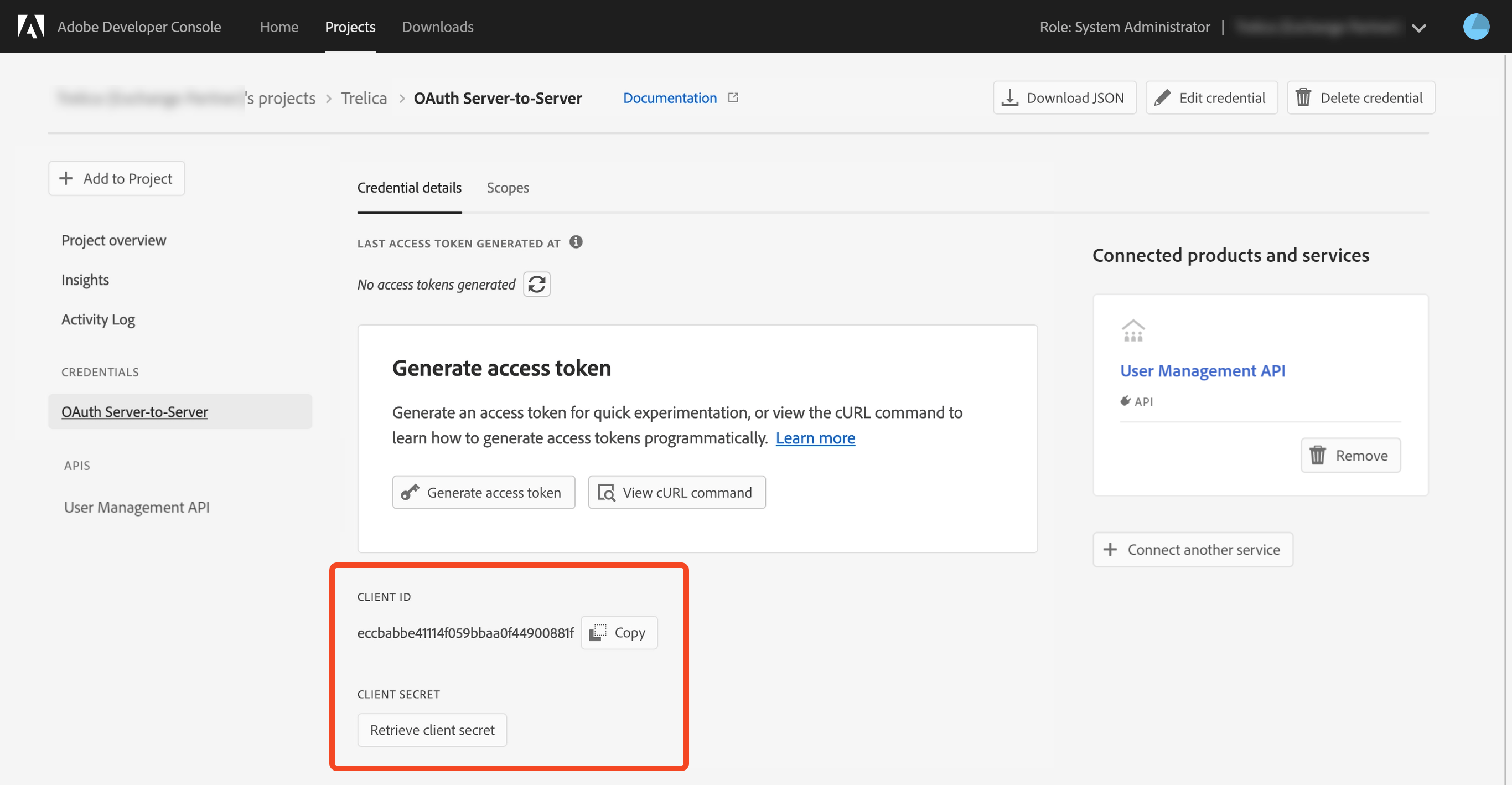Image resolution: width=1512 pixels, height=785 pixels.
Task: Click Delete credential button
Action: [1360, 97]
